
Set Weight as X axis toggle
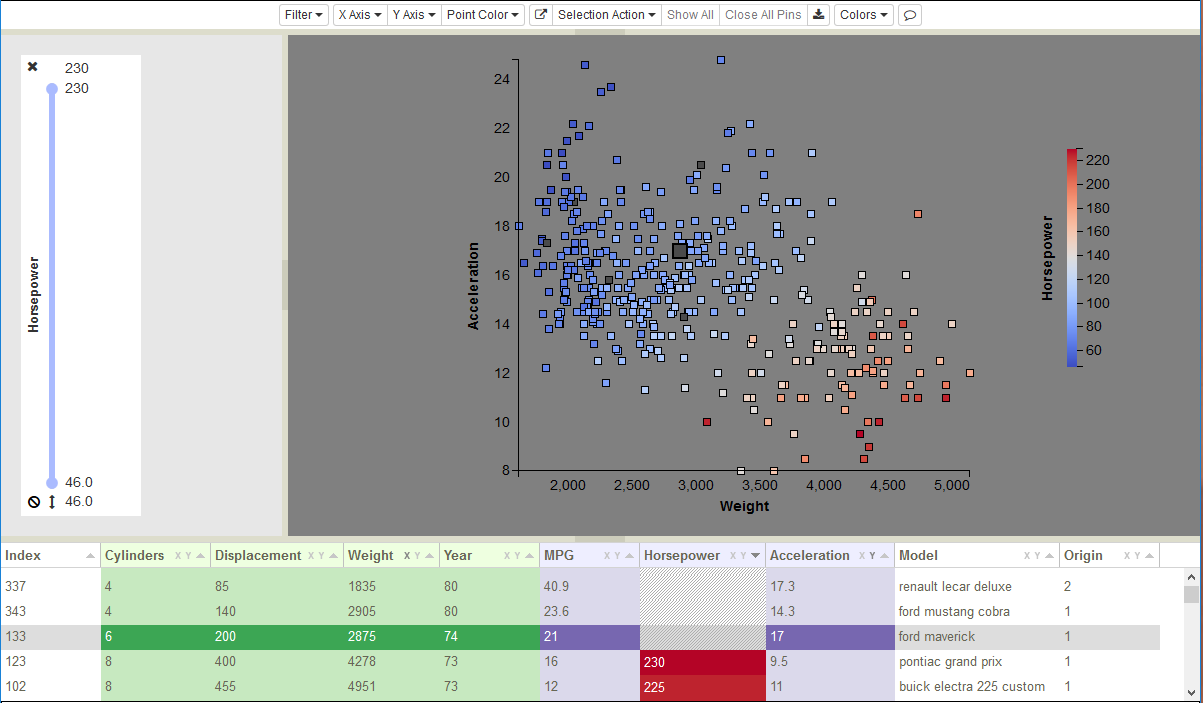click(x=406, y=556)
